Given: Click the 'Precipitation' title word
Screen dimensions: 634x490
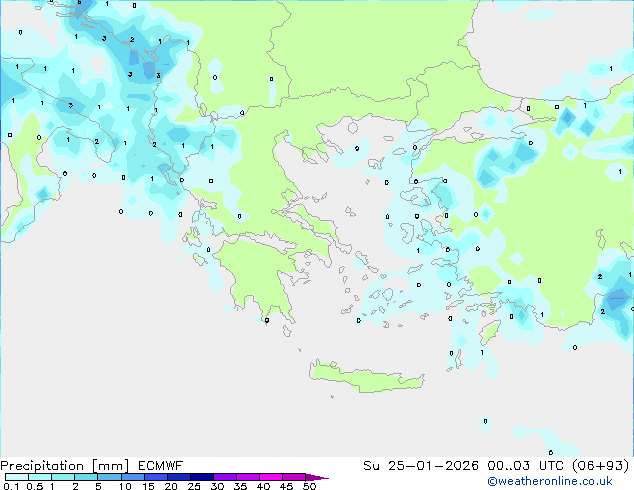Looking at the screenshot, I should pos(42,466).
